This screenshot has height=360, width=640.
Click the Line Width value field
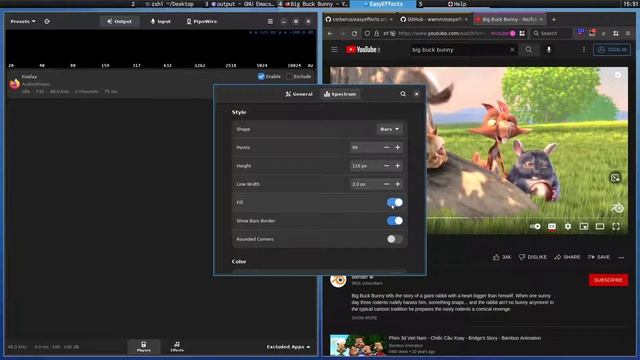365,184
